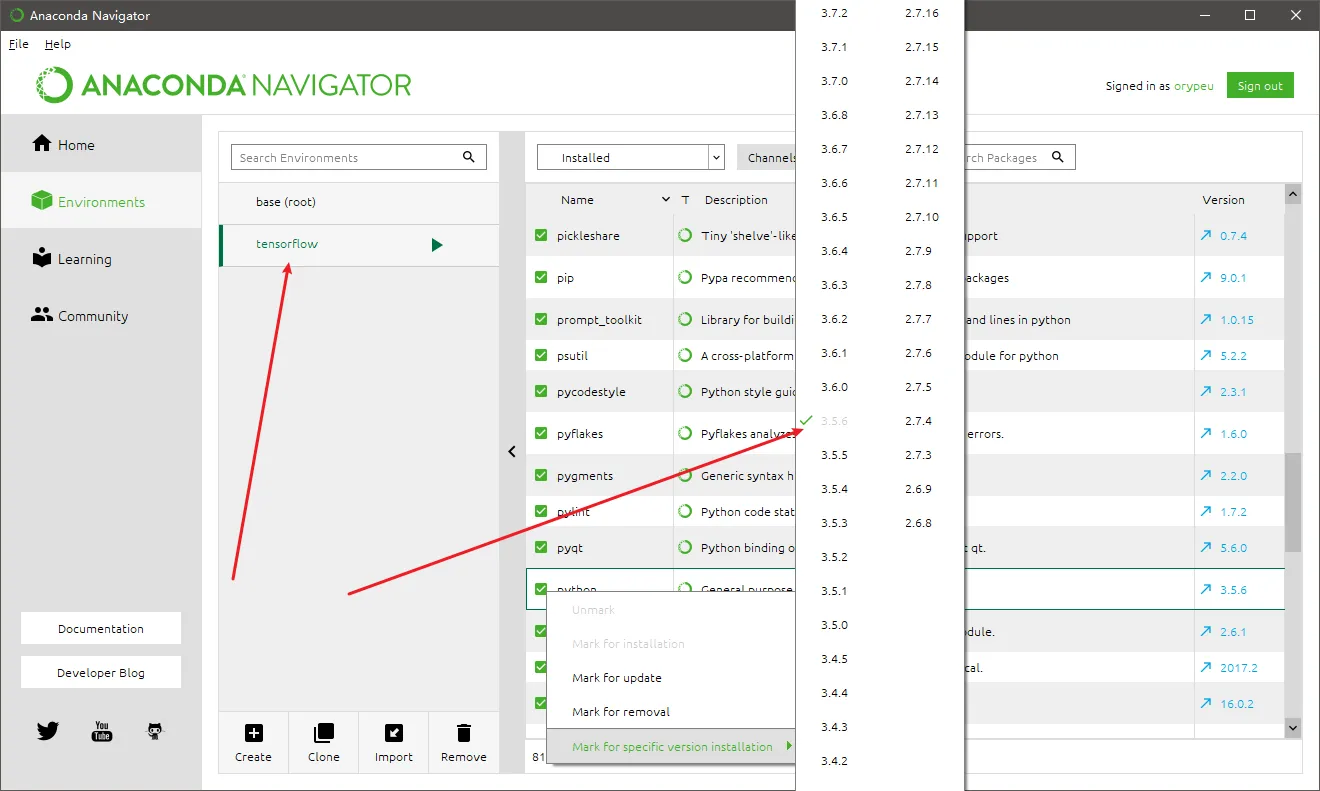
Task: Click the Description column header
Action: pos(736,200)
